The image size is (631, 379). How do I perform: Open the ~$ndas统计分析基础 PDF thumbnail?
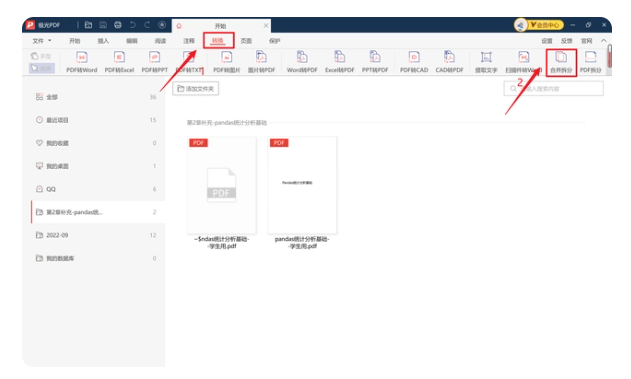pos(221,185)
